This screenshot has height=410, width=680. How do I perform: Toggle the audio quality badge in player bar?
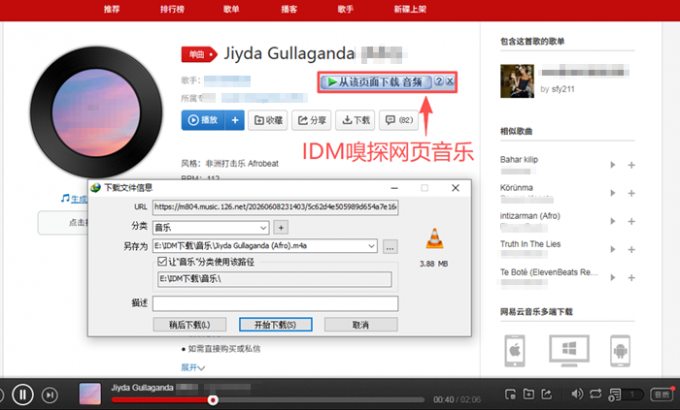pyautogui.click(x=661, y=394)
